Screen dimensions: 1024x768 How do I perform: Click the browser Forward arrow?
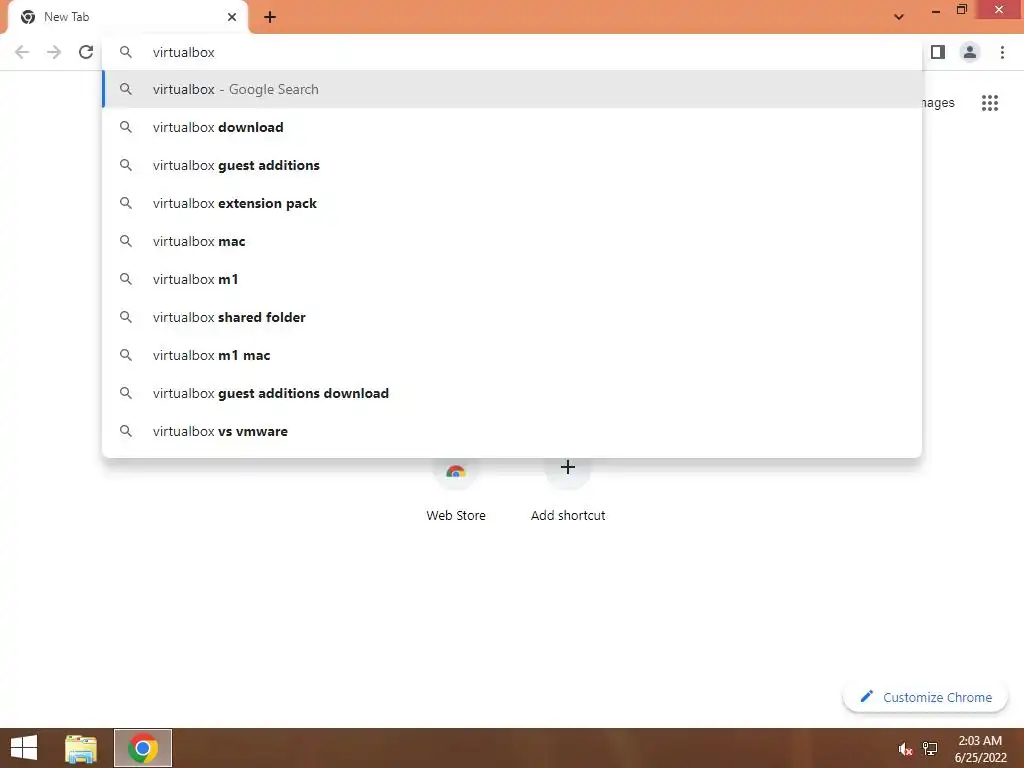tap(54, 52)
